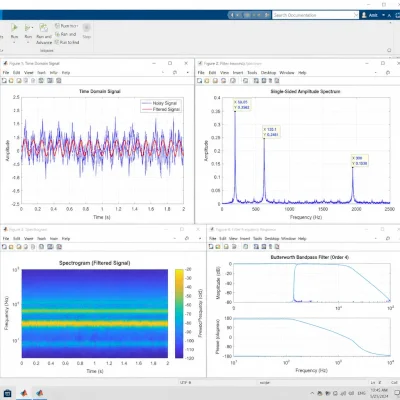400x400 pixels.
Task: Click Link Plot icon in Figure 2 toolbar
Action: click(245, 80)
